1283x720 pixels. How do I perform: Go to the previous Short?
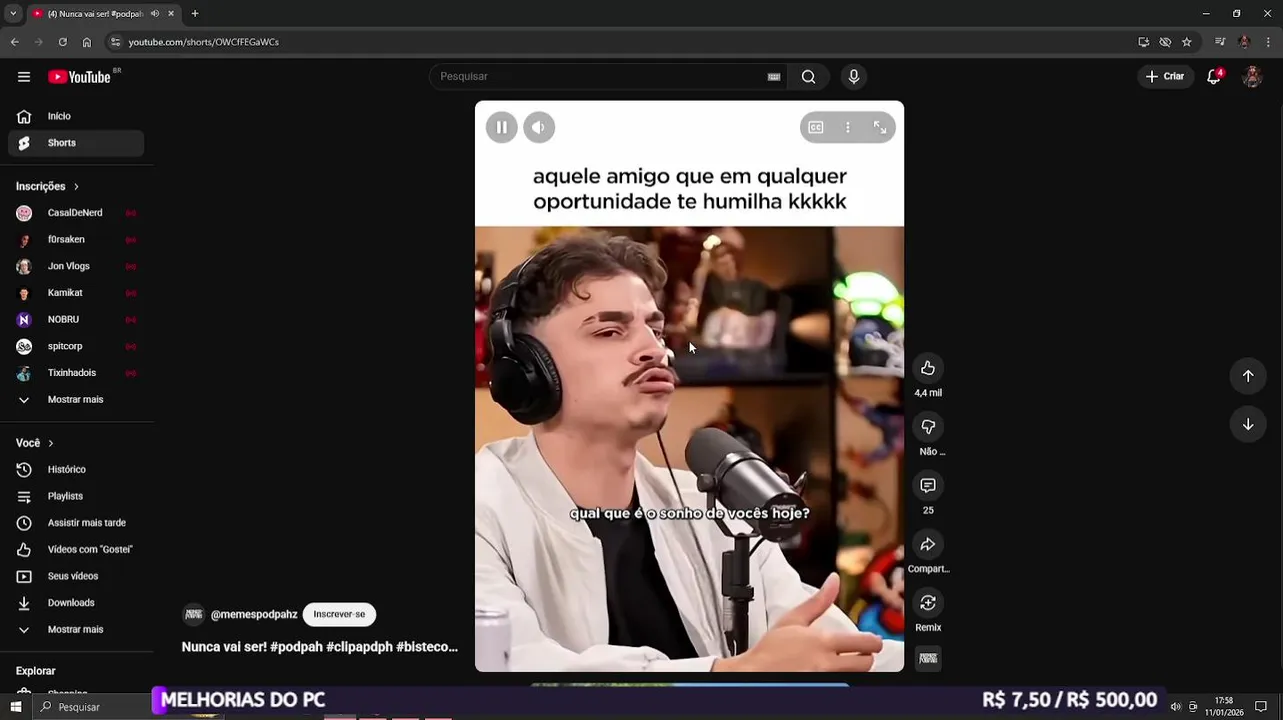1248,376
